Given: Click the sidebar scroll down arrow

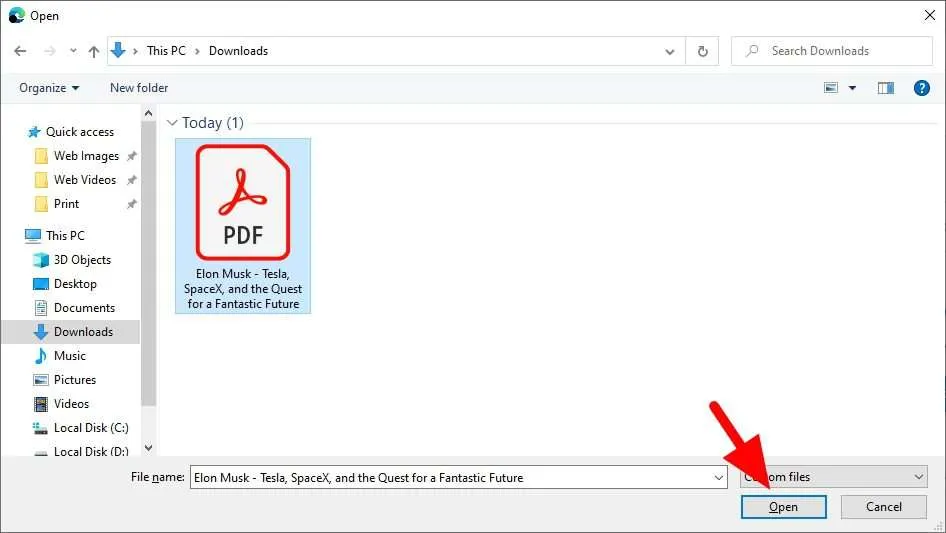Looking at the screenshot, I should (148, 448).
